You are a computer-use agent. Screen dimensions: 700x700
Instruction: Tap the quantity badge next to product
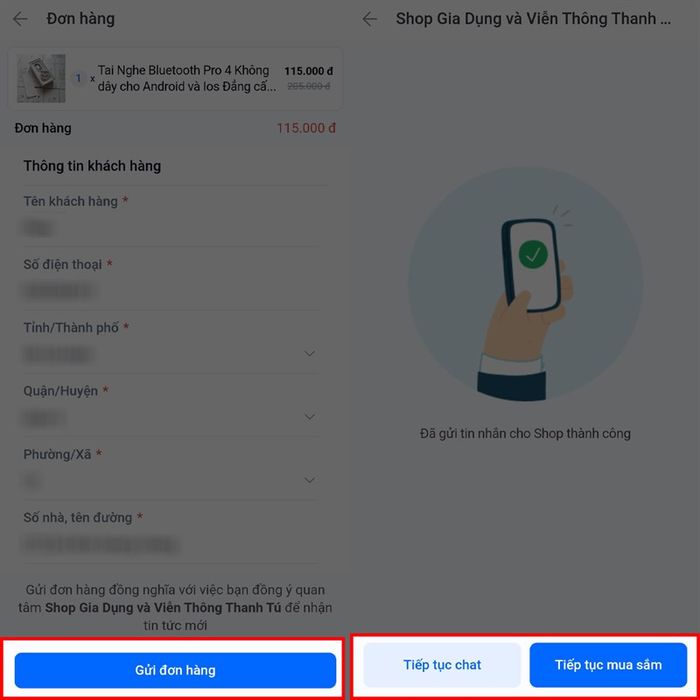tap(79, 78)
